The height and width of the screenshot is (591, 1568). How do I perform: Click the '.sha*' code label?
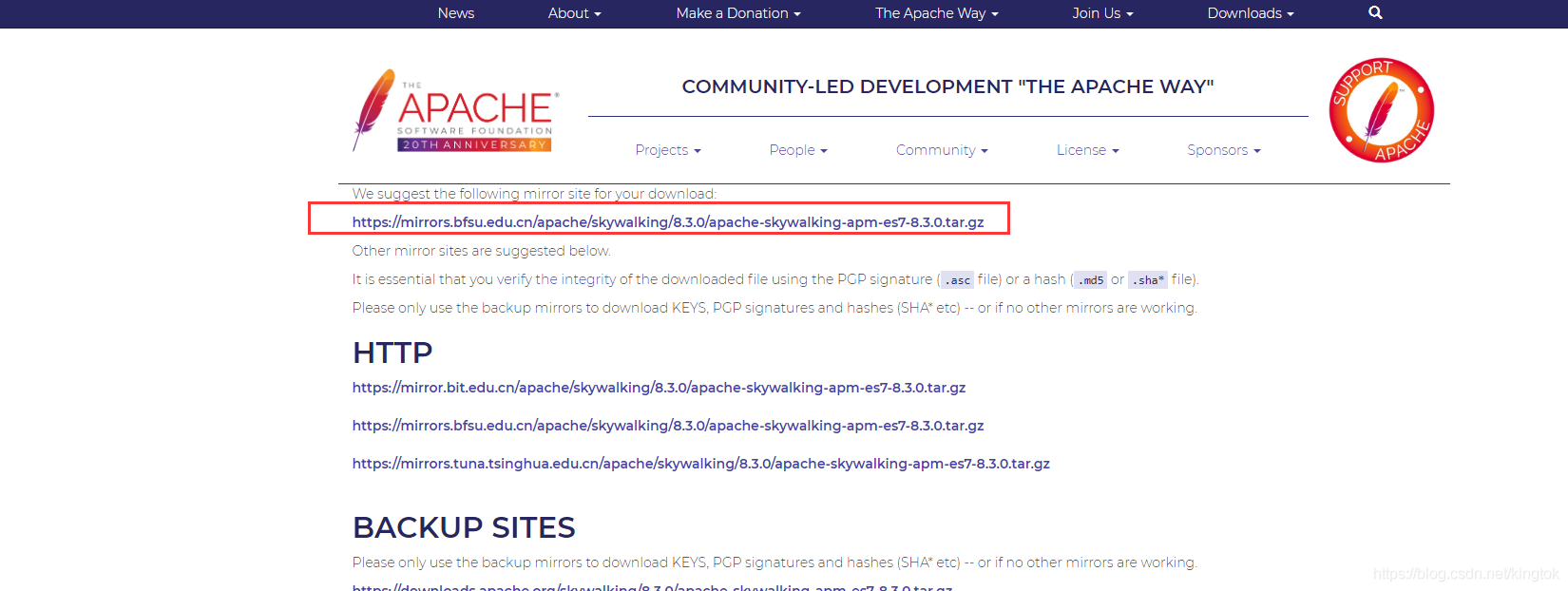1148,280
